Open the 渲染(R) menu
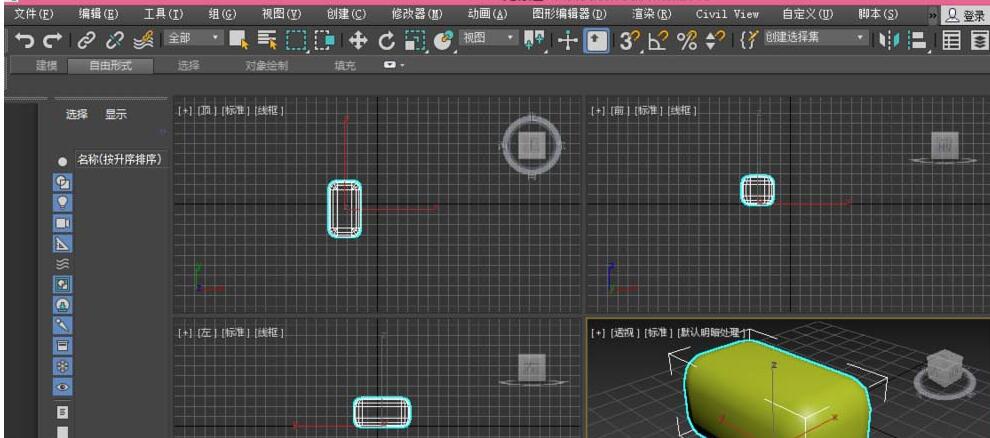990x438 pixels. (652, 14)
